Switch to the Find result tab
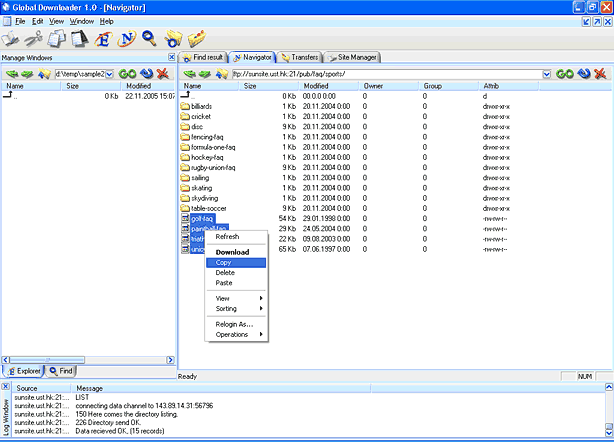Image resolution: width=614 pixels, height=442 pixels. click(203, 57)
